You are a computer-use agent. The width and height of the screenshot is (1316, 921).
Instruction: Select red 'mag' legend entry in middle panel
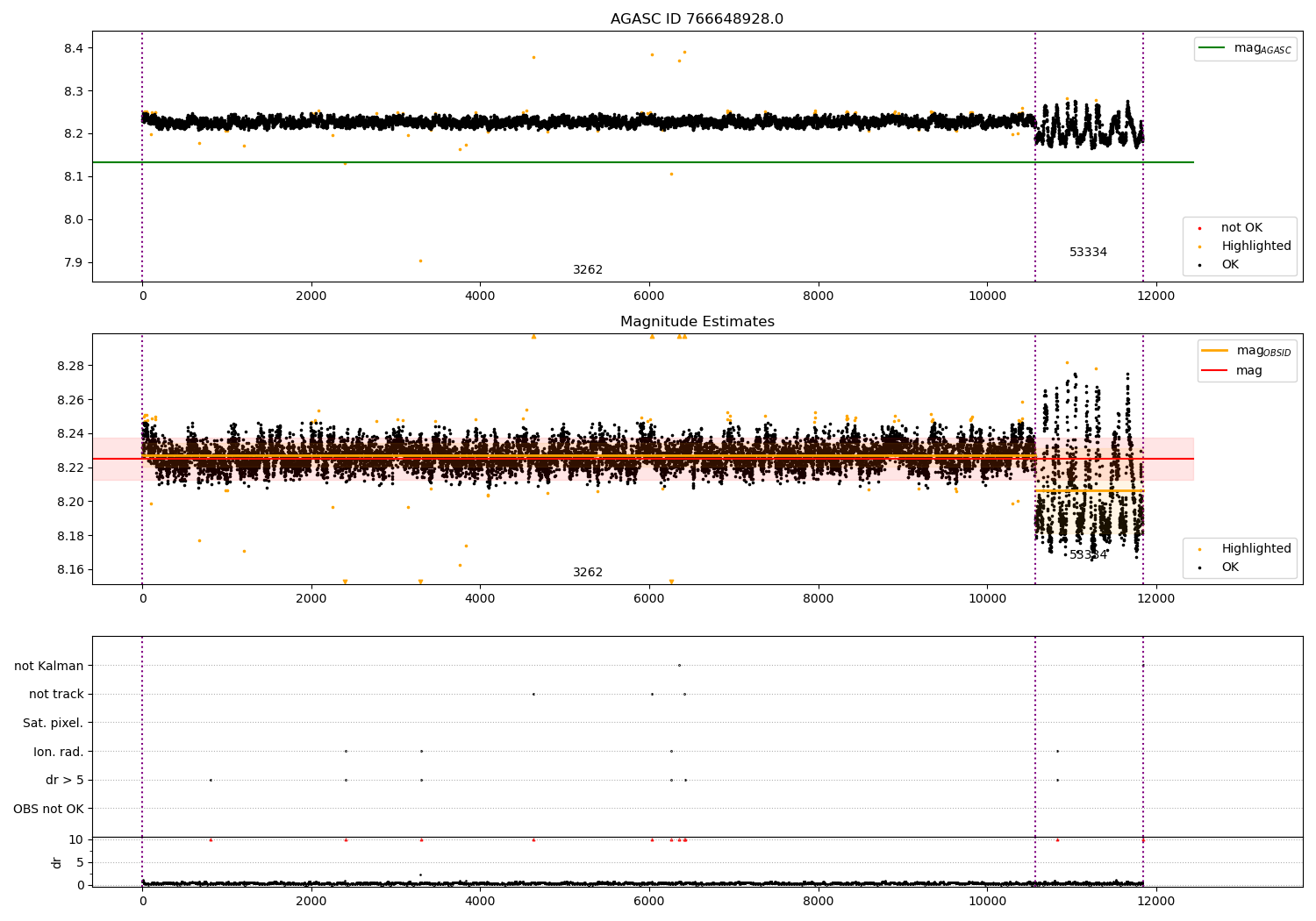(x=1233, y=371)
